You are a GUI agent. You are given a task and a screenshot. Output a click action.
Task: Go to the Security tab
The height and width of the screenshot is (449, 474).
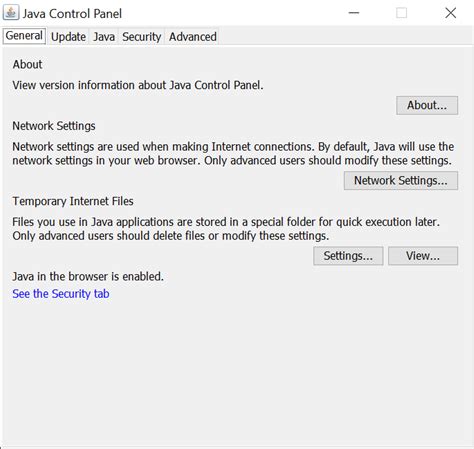[142, 37]
